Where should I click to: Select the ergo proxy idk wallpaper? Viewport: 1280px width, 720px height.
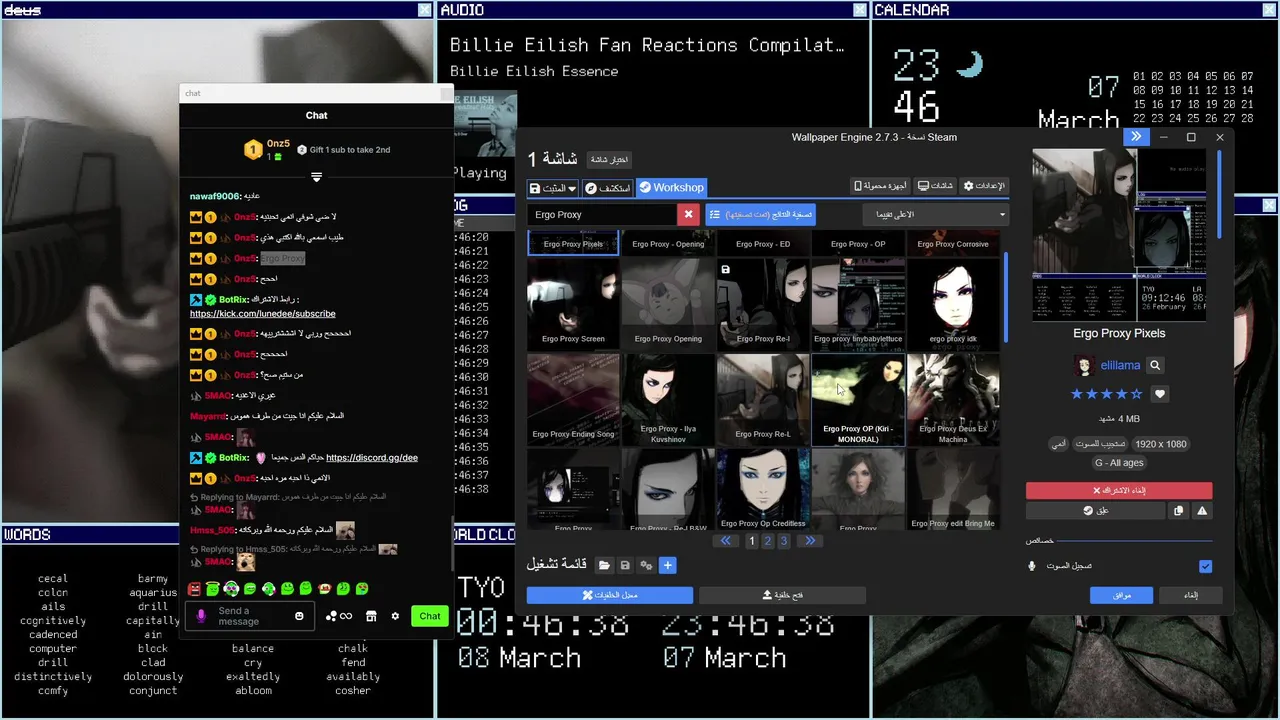(x=953, y=303)
